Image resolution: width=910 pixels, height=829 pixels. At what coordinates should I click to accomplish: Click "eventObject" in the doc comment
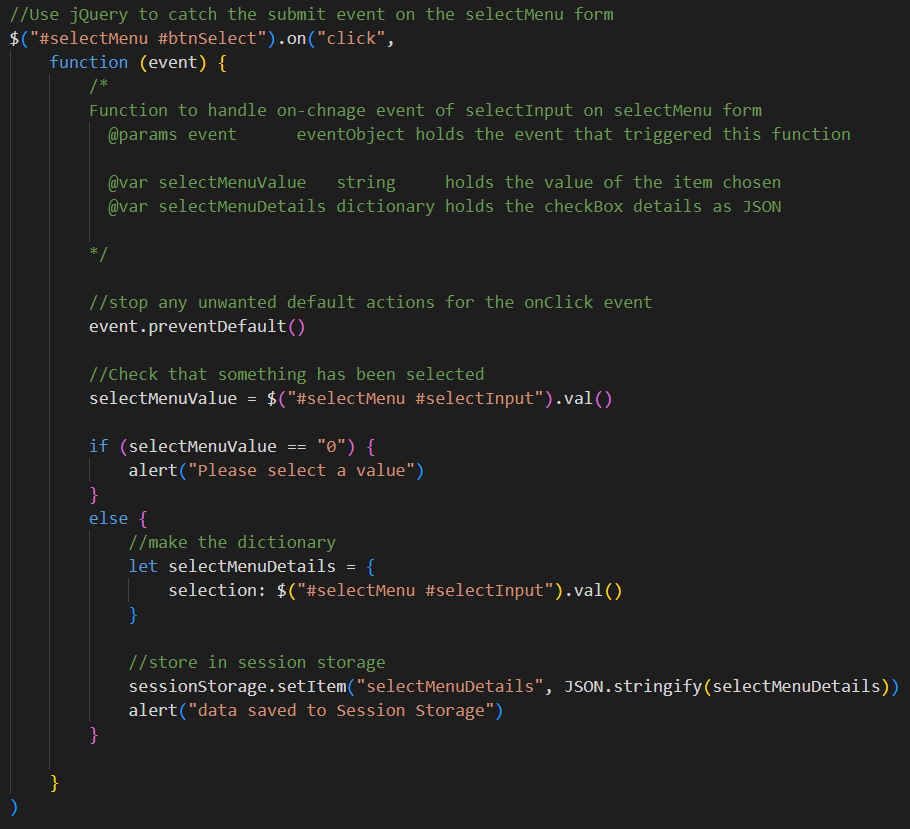pyautogui.click(x=351, y=135)
